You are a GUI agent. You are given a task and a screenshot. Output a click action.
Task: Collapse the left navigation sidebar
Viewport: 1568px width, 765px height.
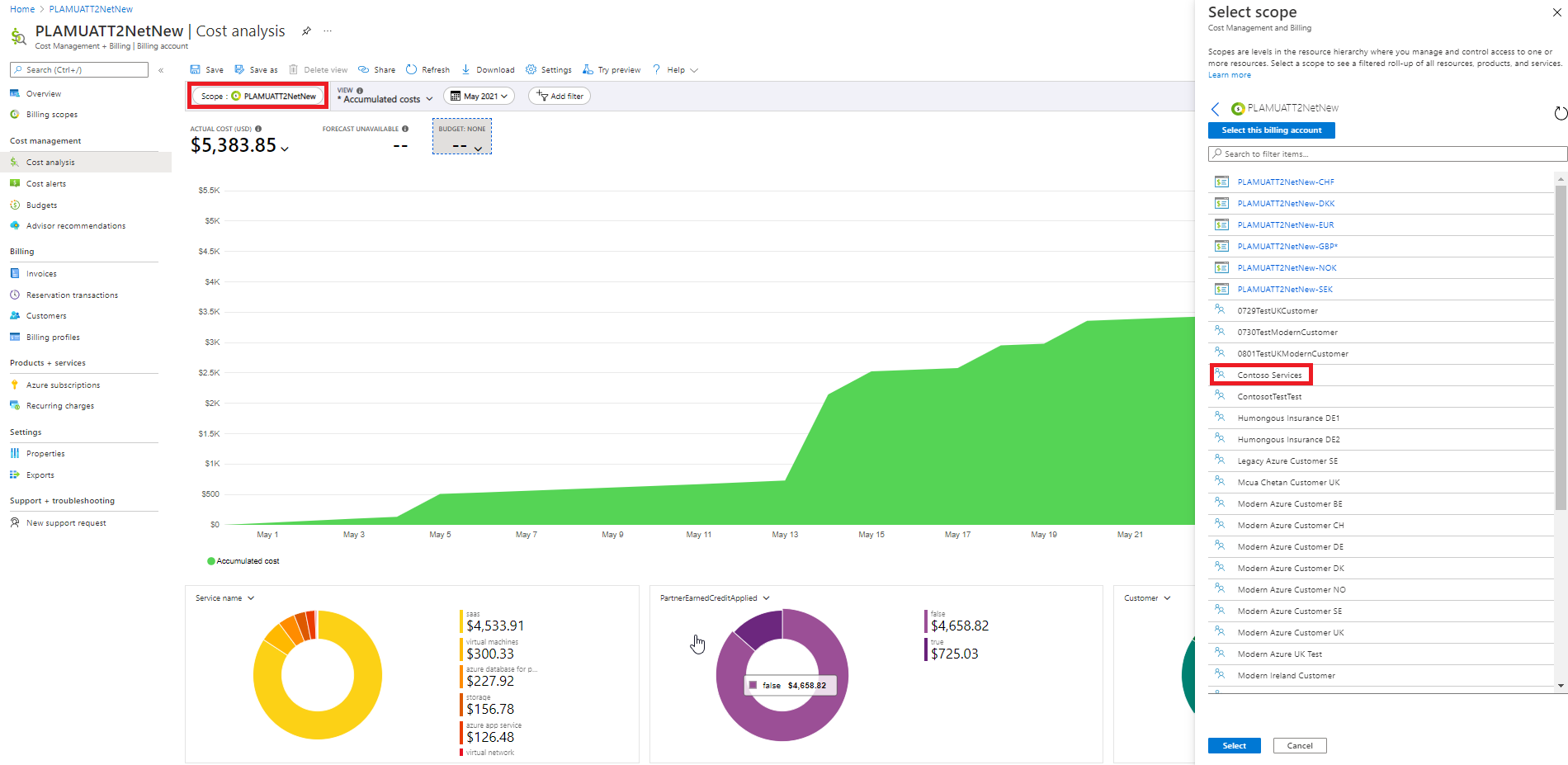pyautogui.click(x=161, y=70)
